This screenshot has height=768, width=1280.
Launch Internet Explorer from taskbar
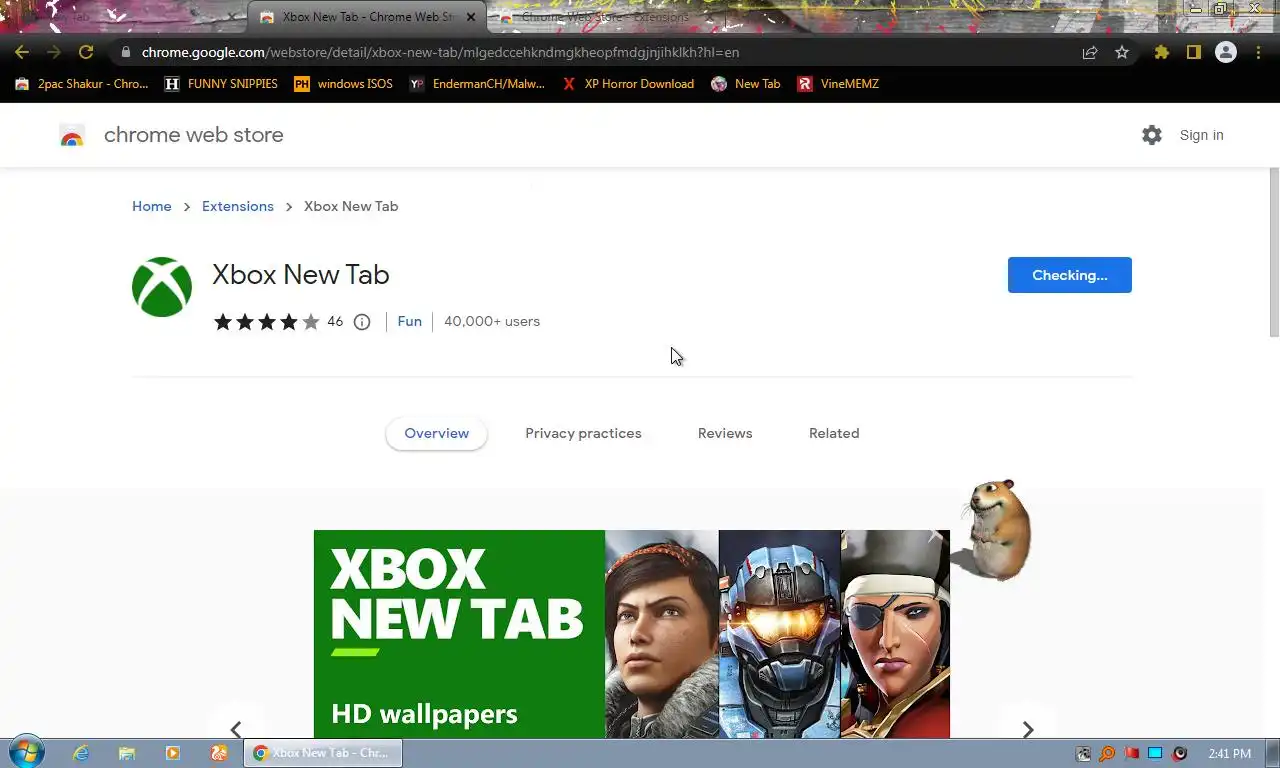[x=81, y=753]
